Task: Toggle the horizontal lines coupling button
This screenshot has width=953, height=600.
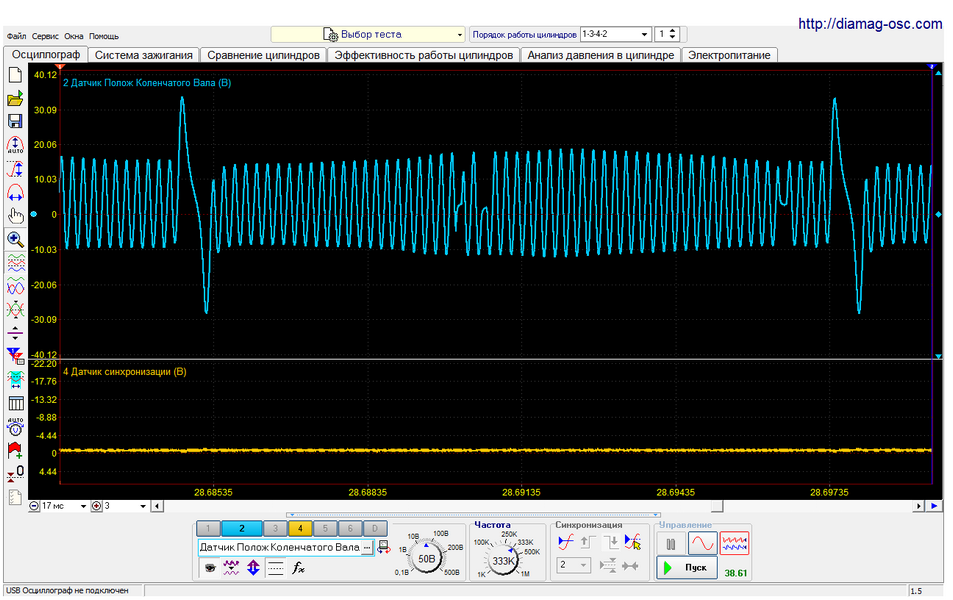Action: pos(275,568)
